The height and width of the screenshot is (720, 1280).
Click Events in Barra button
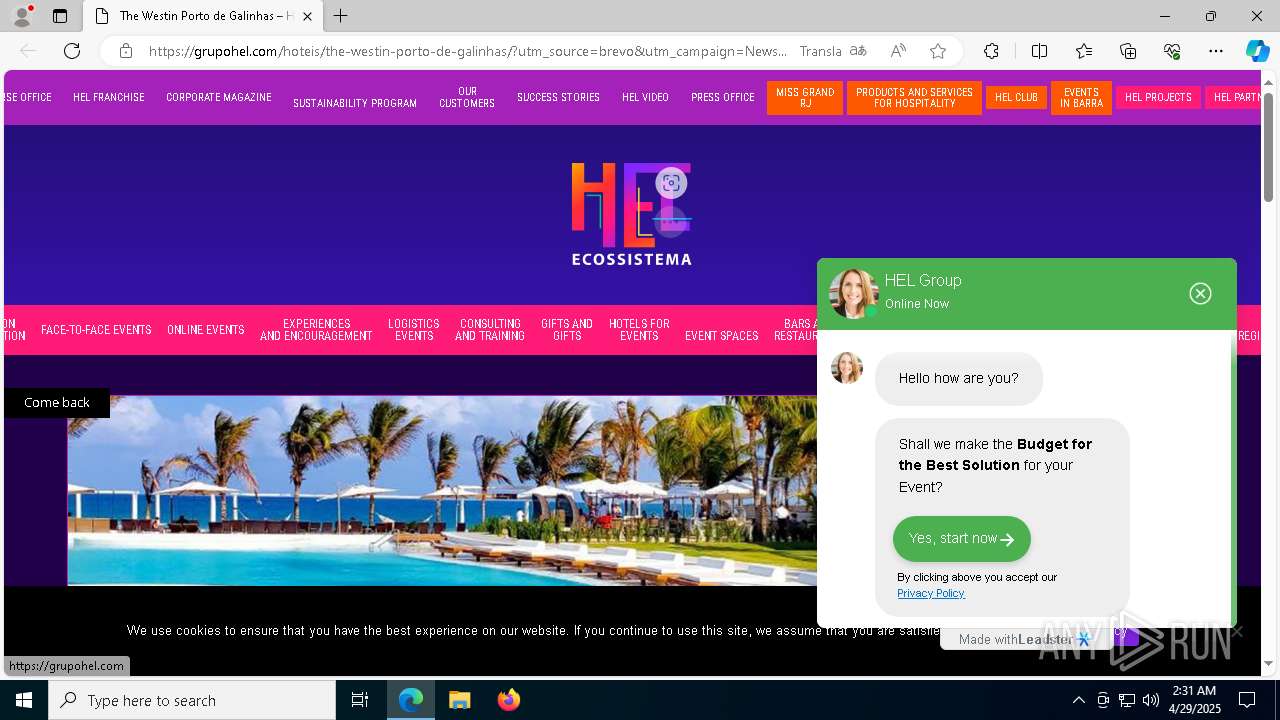tap(1081, 97)
